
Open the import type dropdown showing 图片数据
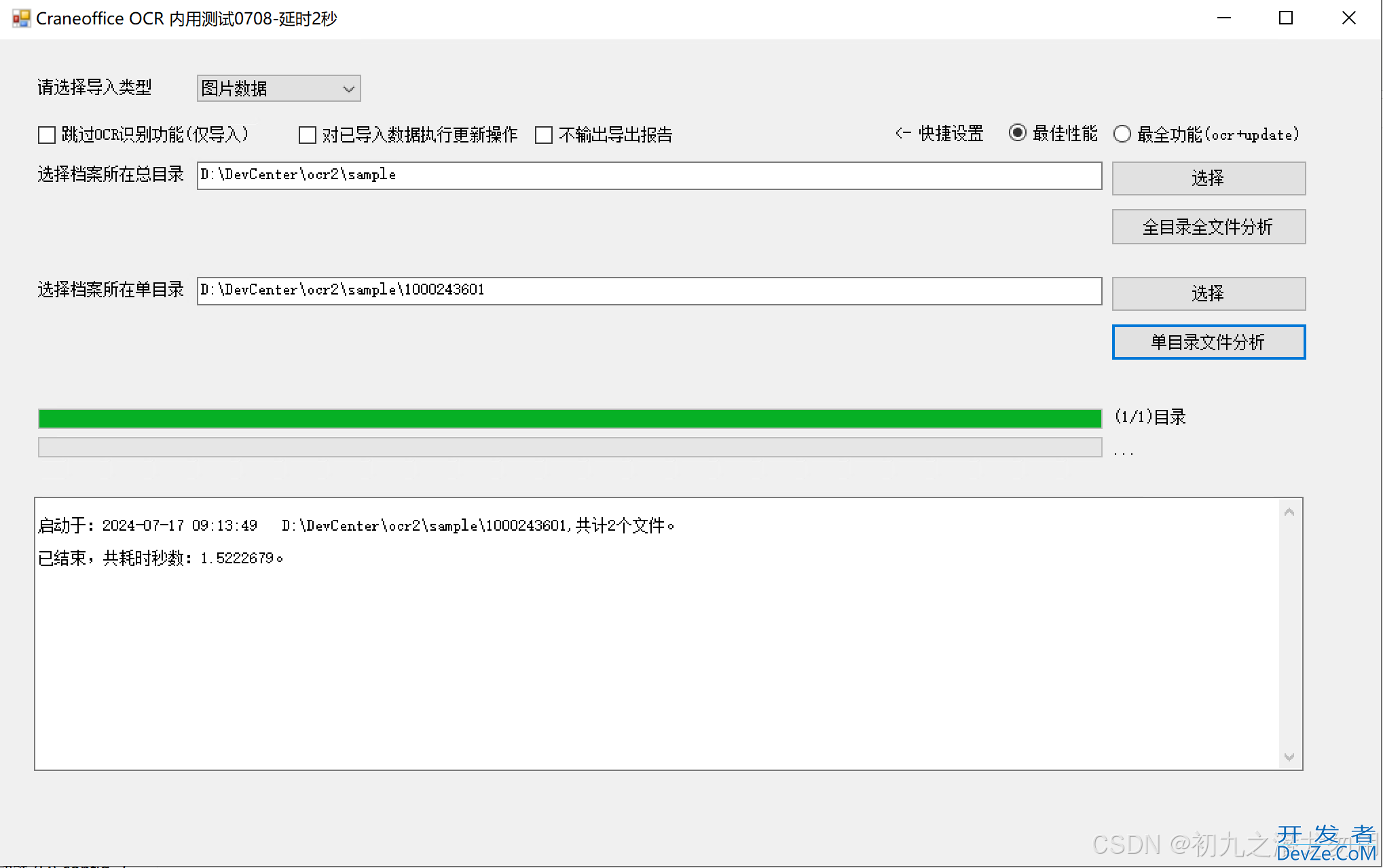[x=278, y=88]
